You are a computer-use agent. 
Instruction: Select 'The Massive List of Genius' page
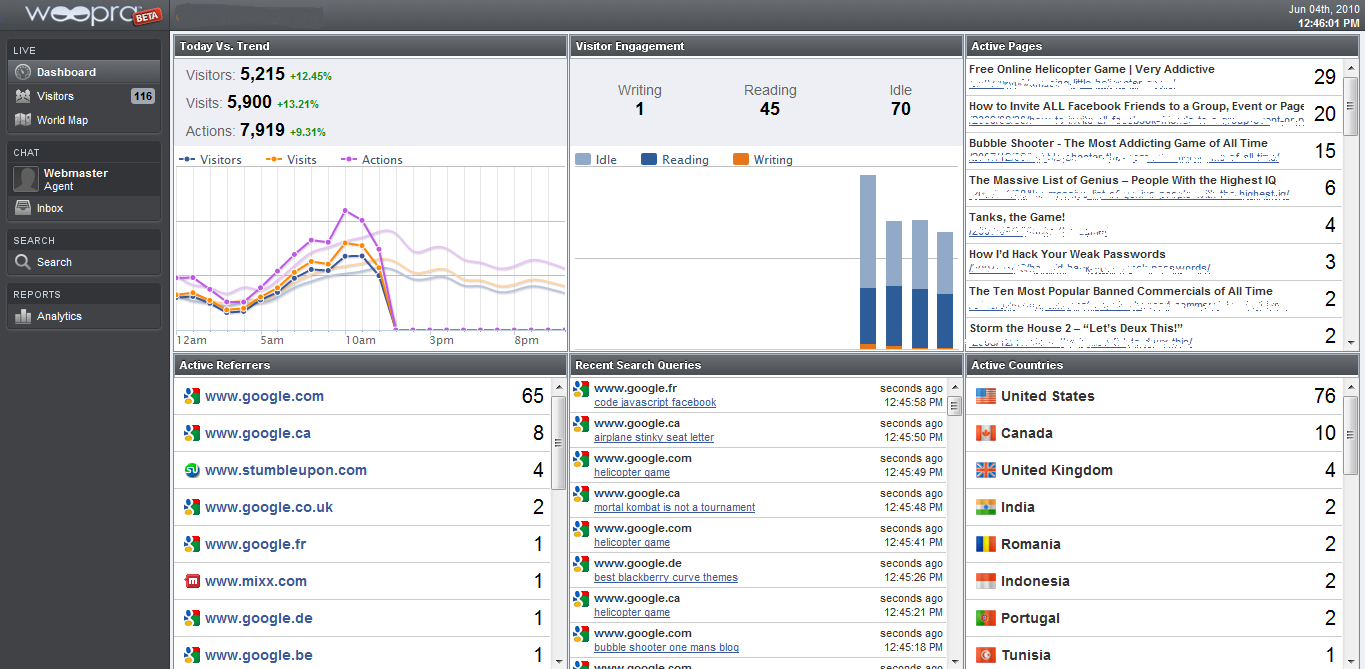1153,188
